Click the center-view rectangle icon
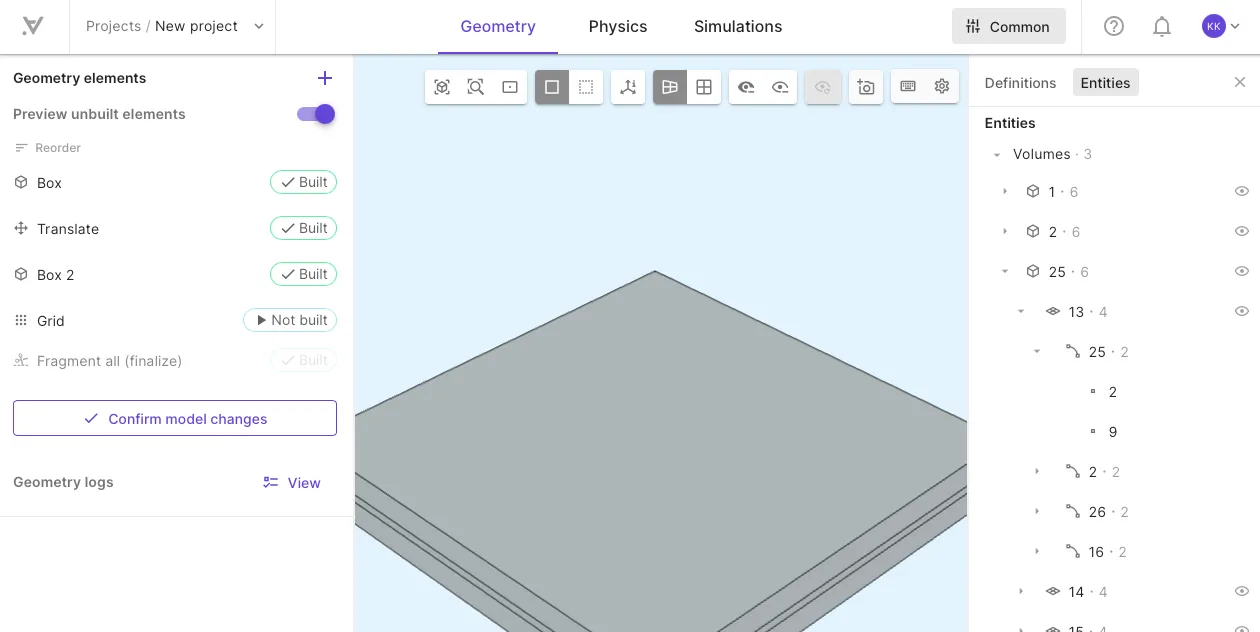Screen dimensions: 1260x632 [x=510, y=87]
